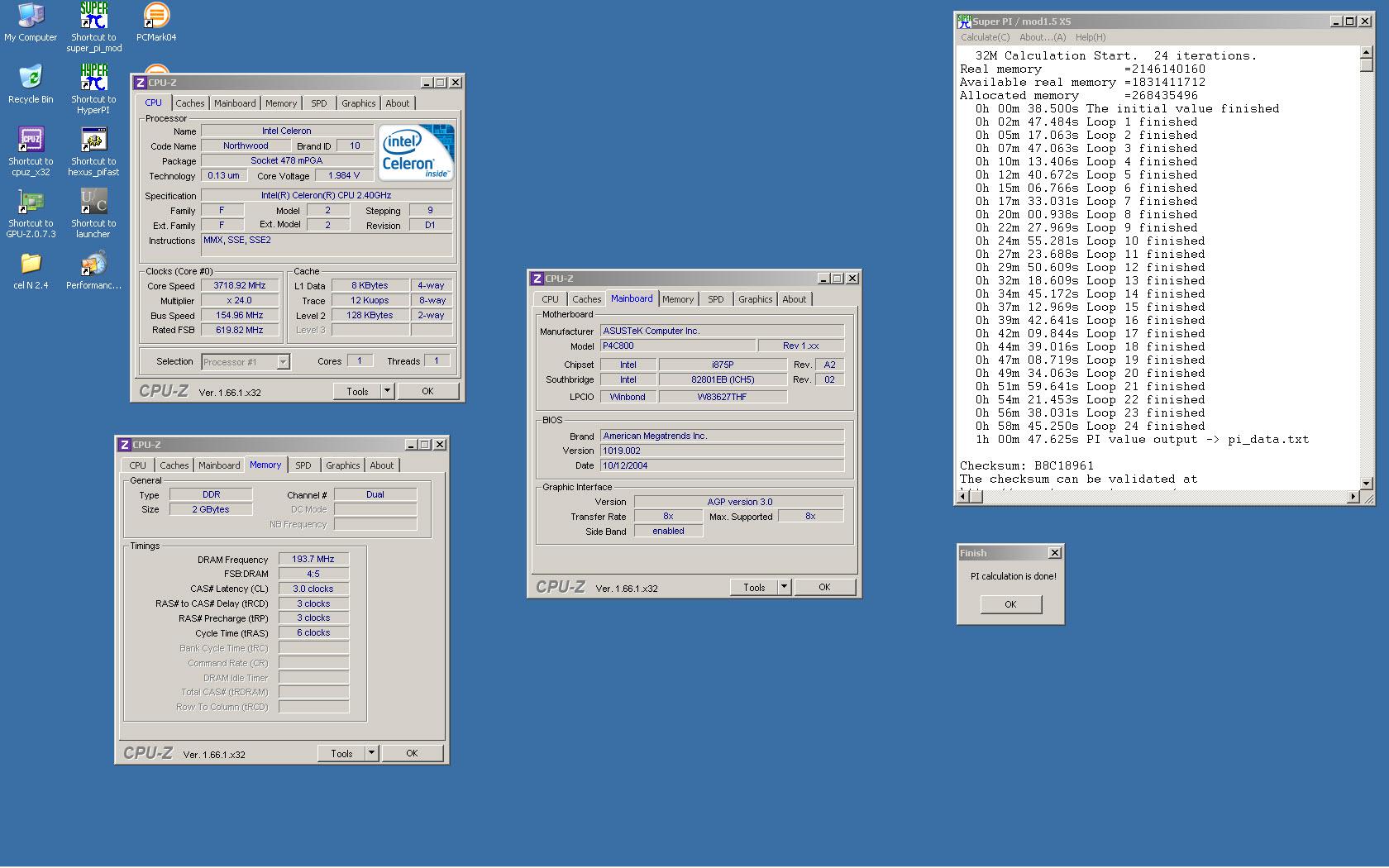Close the Finish dialog
Viewport: 1389px width, 868px height.
(1054, 553)
